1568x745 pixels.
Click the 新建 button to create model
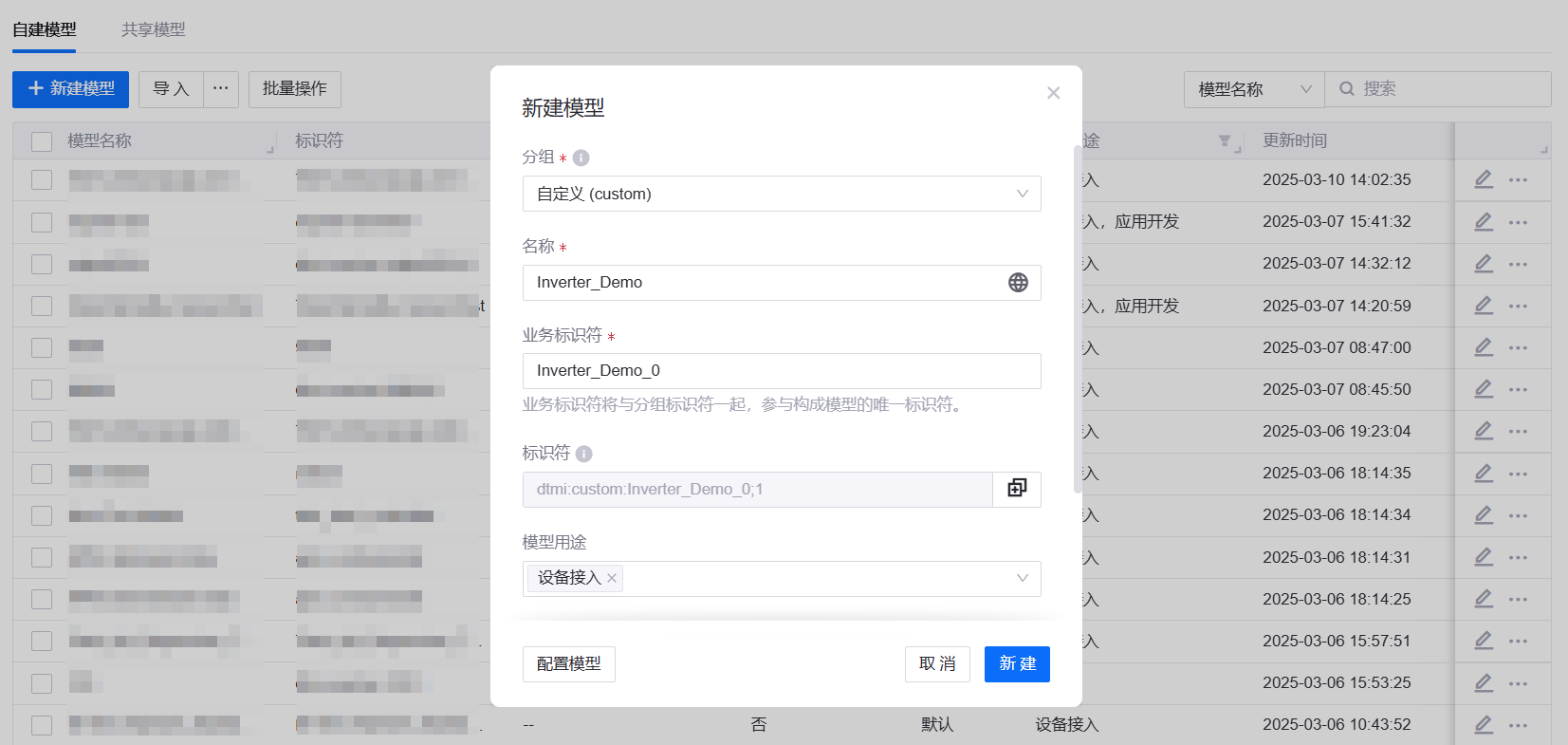[1017, 664]
